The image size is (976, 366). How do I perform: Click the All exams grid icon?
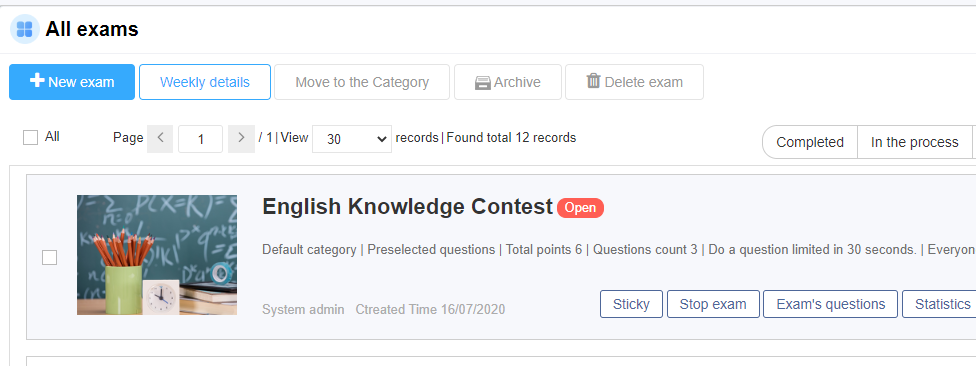(x=25, y=29)
